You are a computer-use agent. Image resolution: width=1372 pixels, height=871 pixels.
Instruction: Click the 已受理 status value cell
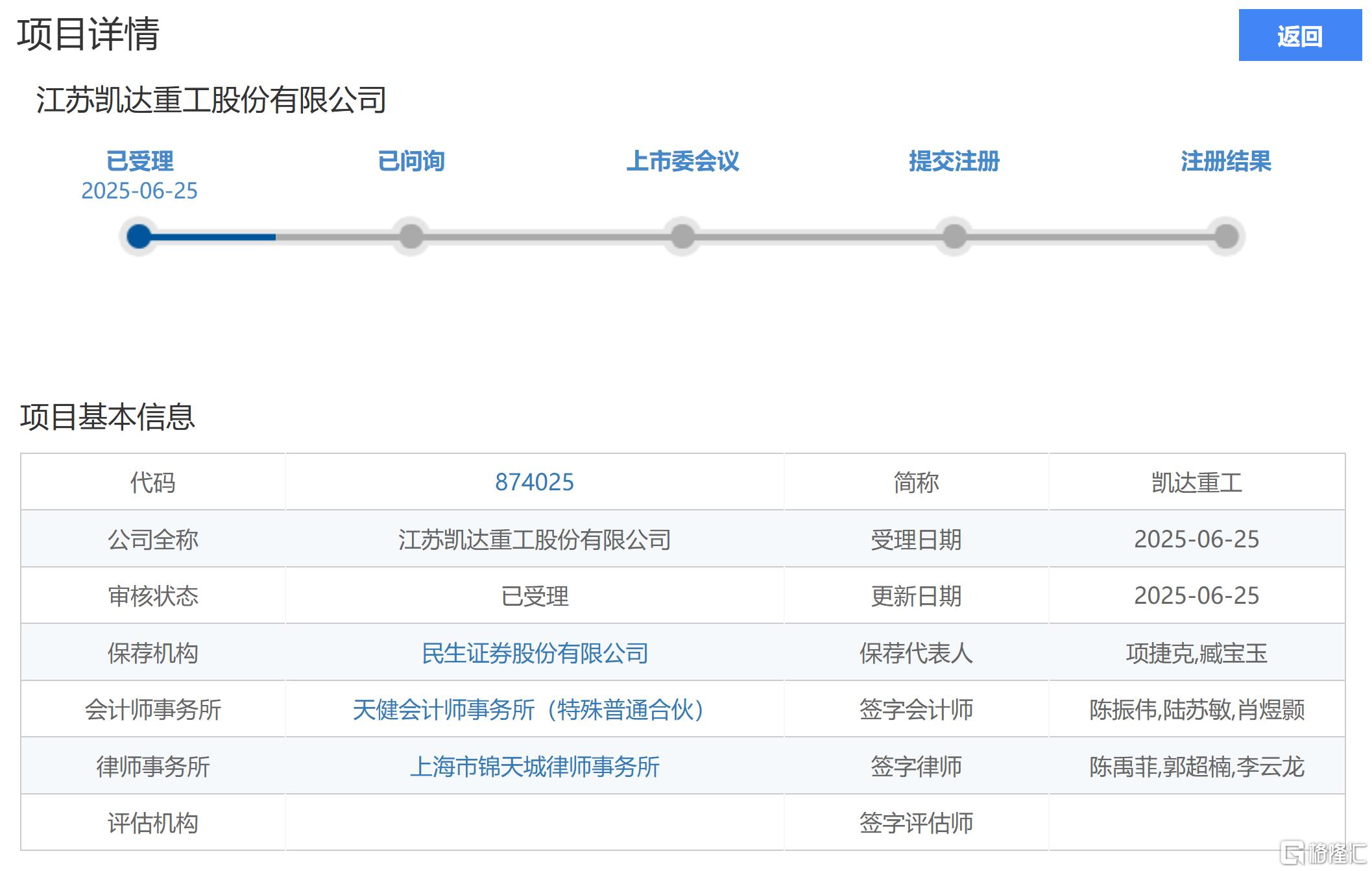pos(535,595)
